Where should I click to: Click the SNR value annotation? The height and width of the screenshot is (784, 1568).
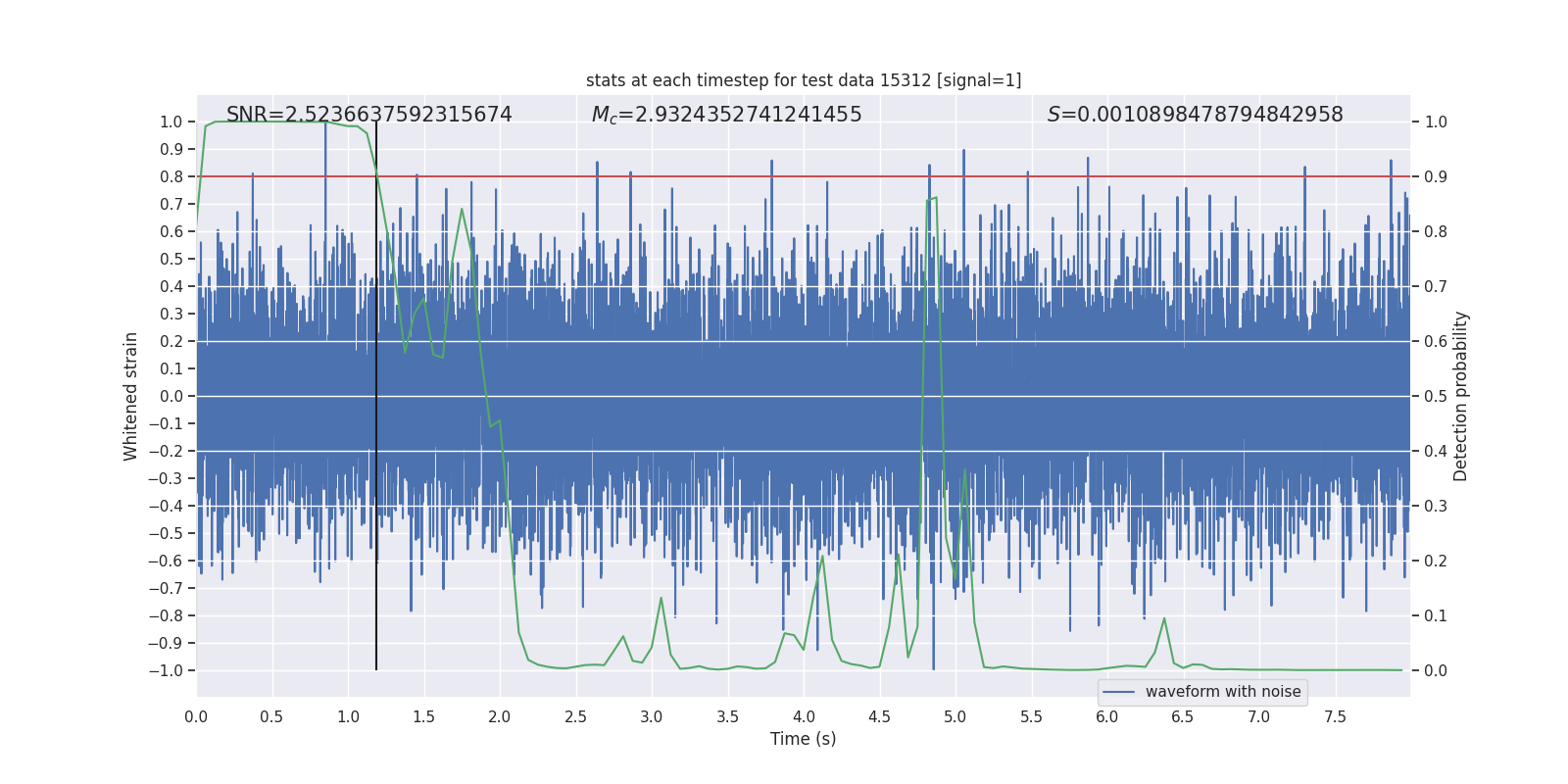369,115
